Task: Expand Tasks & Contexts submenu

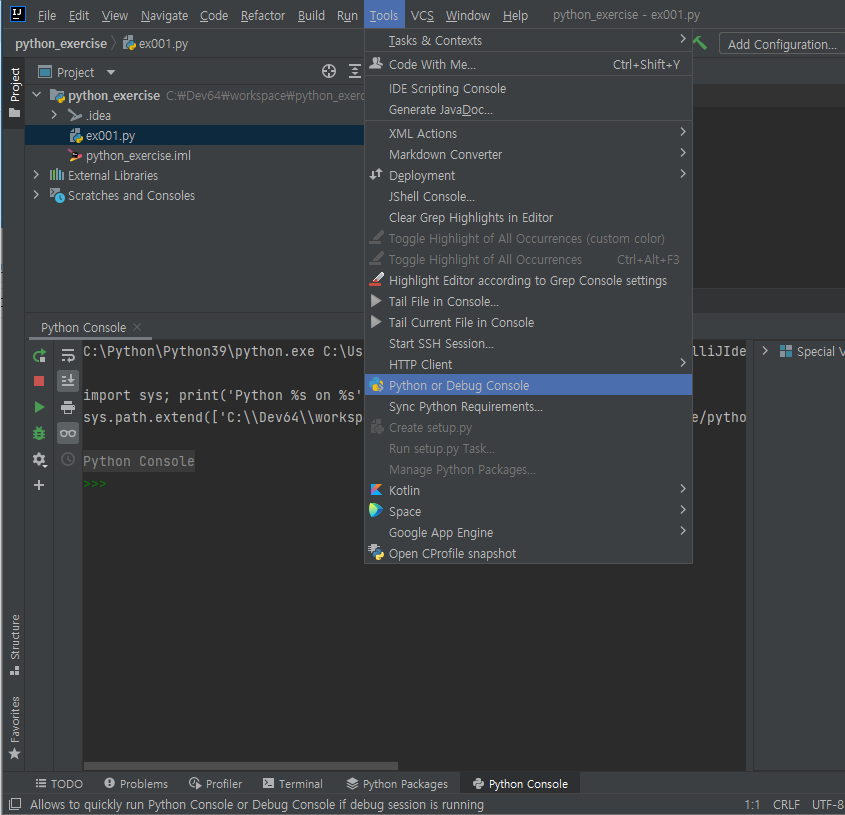Action: (x=528, y=40)
